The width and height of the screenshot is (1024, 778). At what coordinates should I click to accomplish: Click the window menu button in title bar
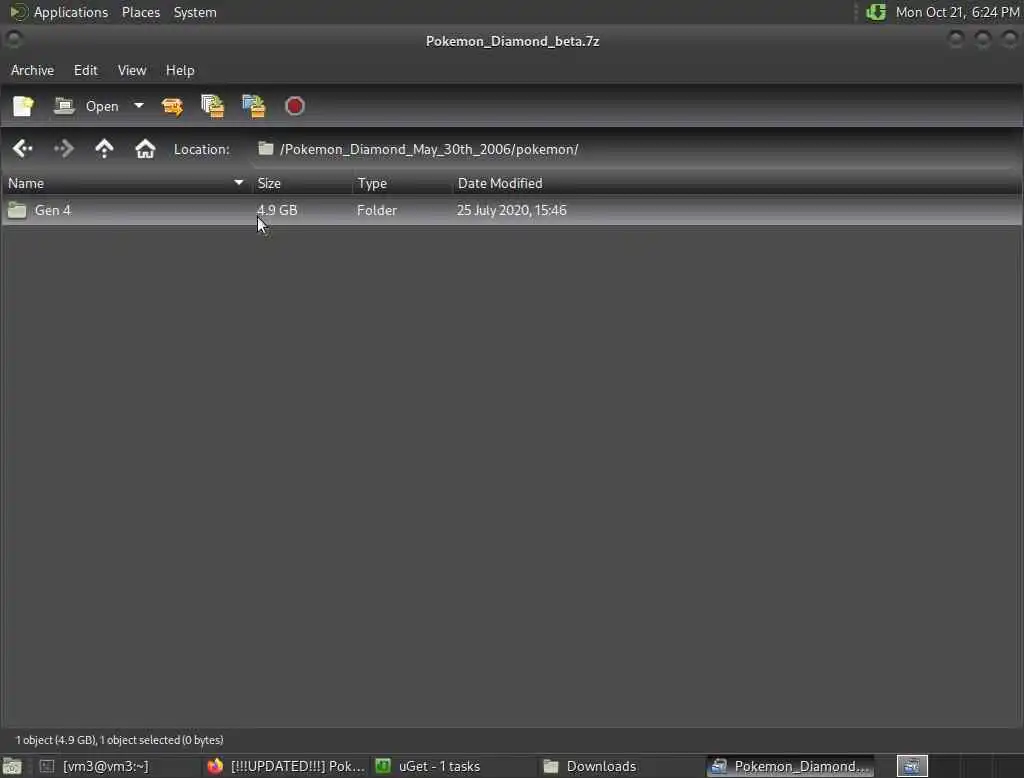(x=13, y=40)
